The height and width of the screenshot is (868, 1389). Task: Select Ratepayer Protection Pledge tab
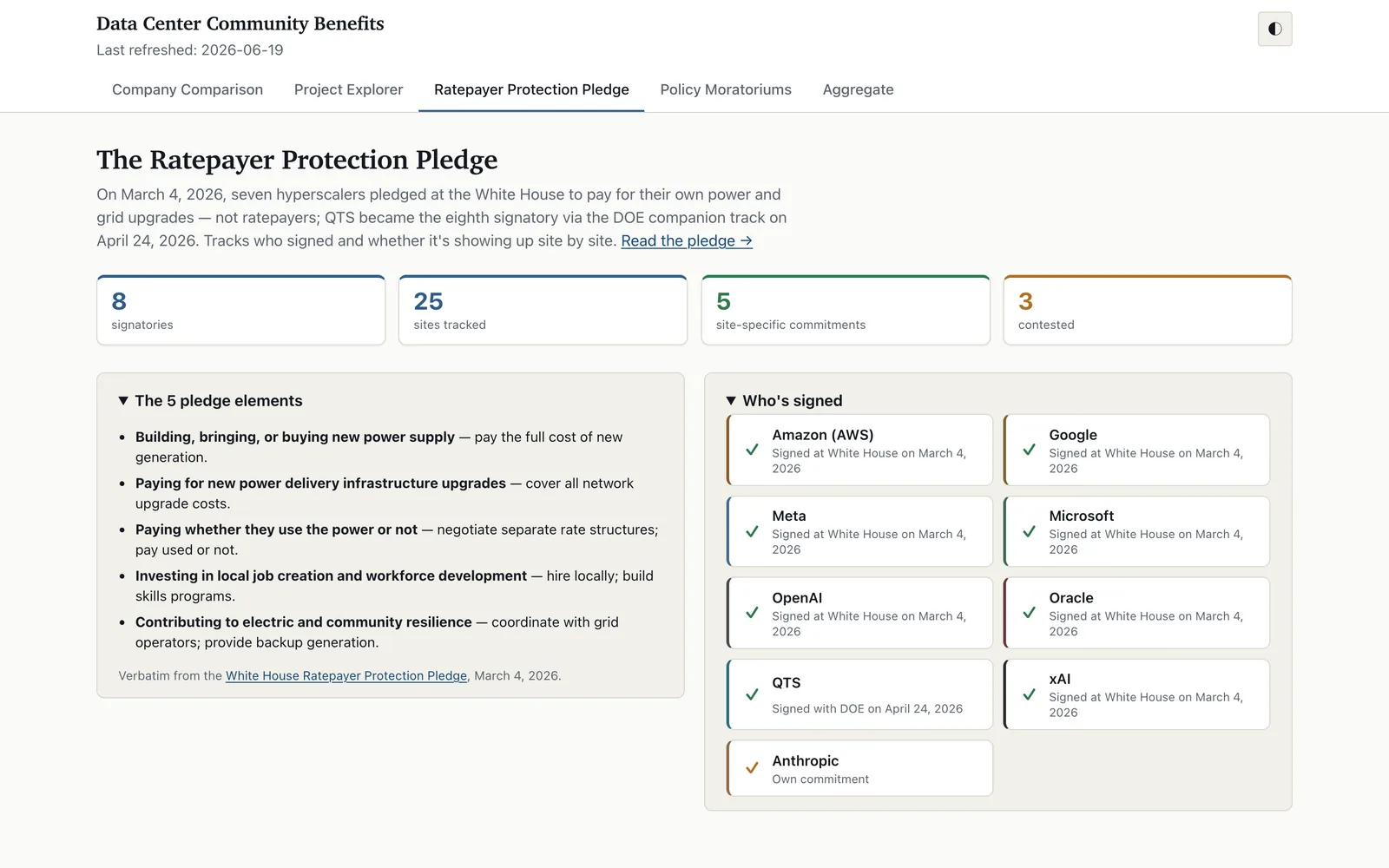point(531,89)
